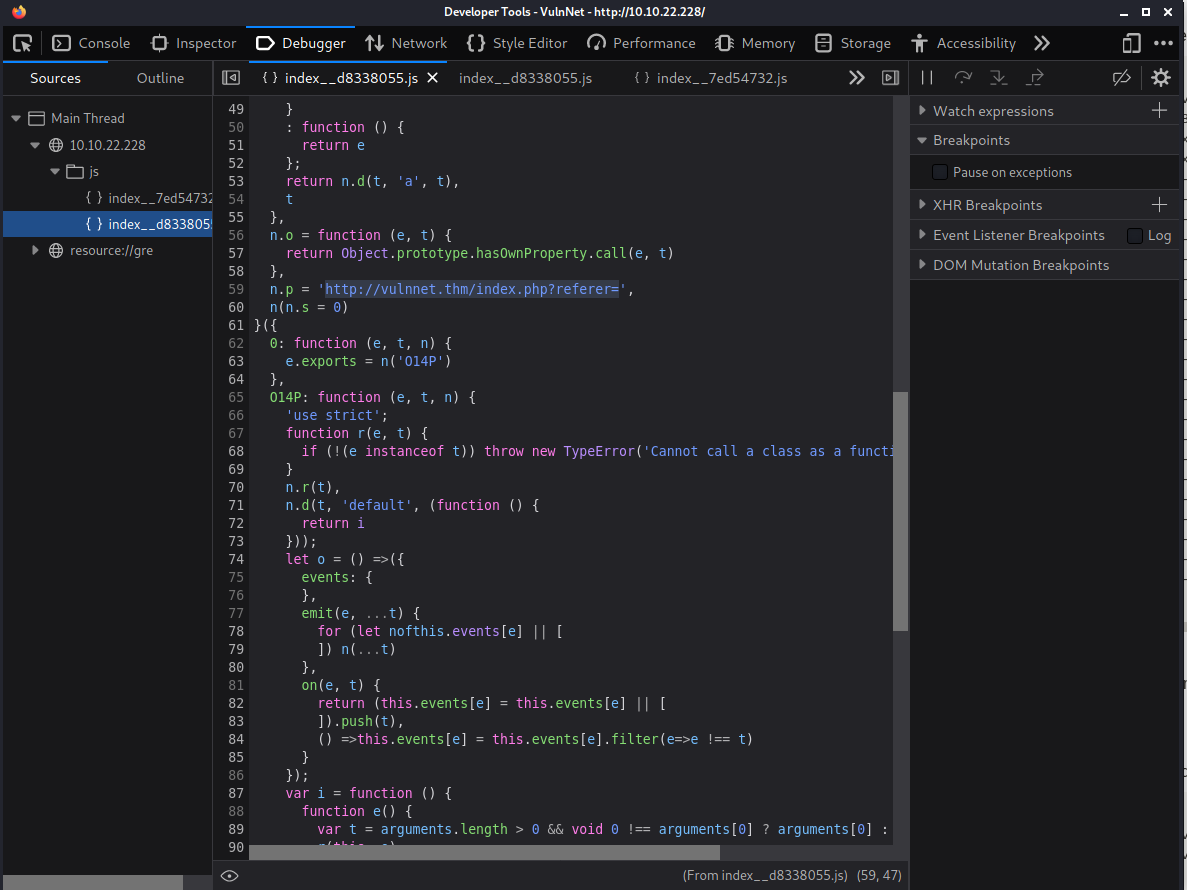Enable Pause on exceptions checkbox
1187x890 pixels.
(x=939, y=173)
